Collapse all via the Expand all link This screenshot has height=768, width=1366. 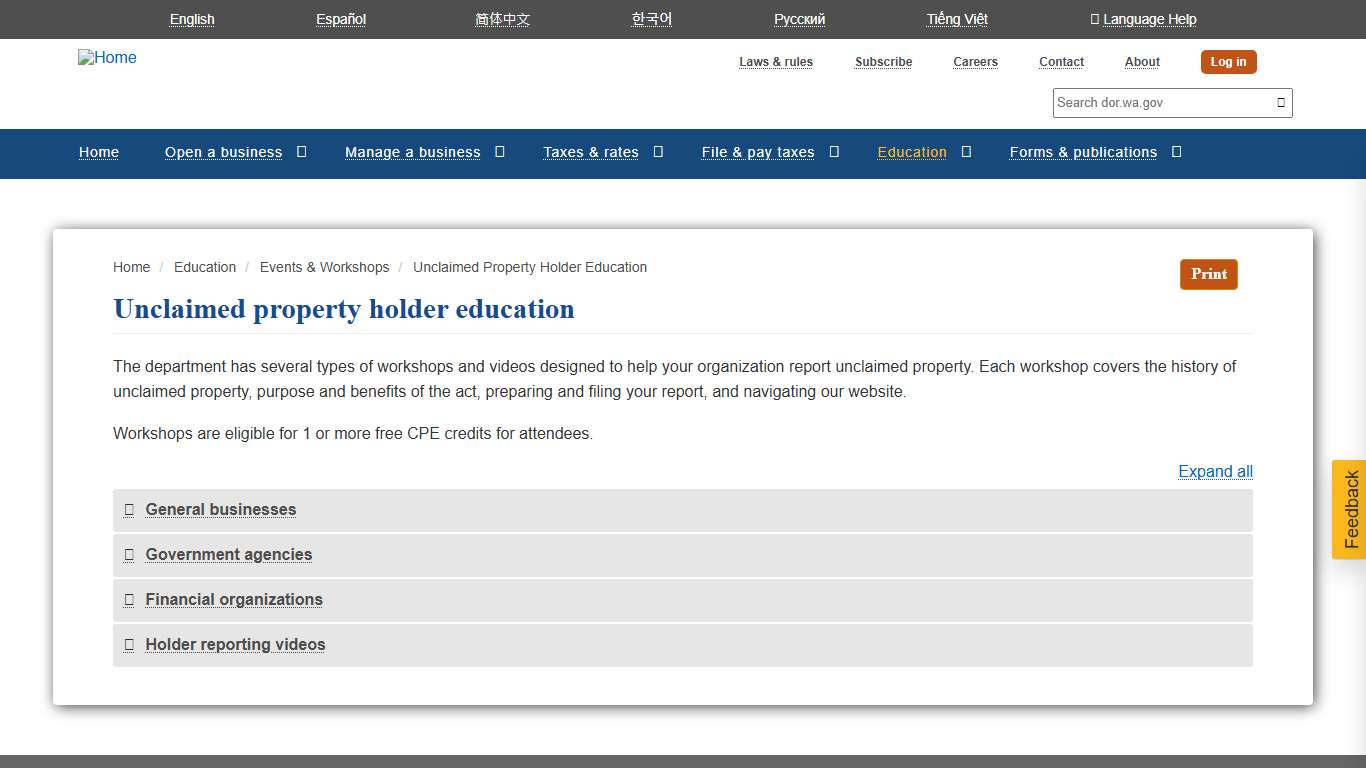coord(1215,471)
